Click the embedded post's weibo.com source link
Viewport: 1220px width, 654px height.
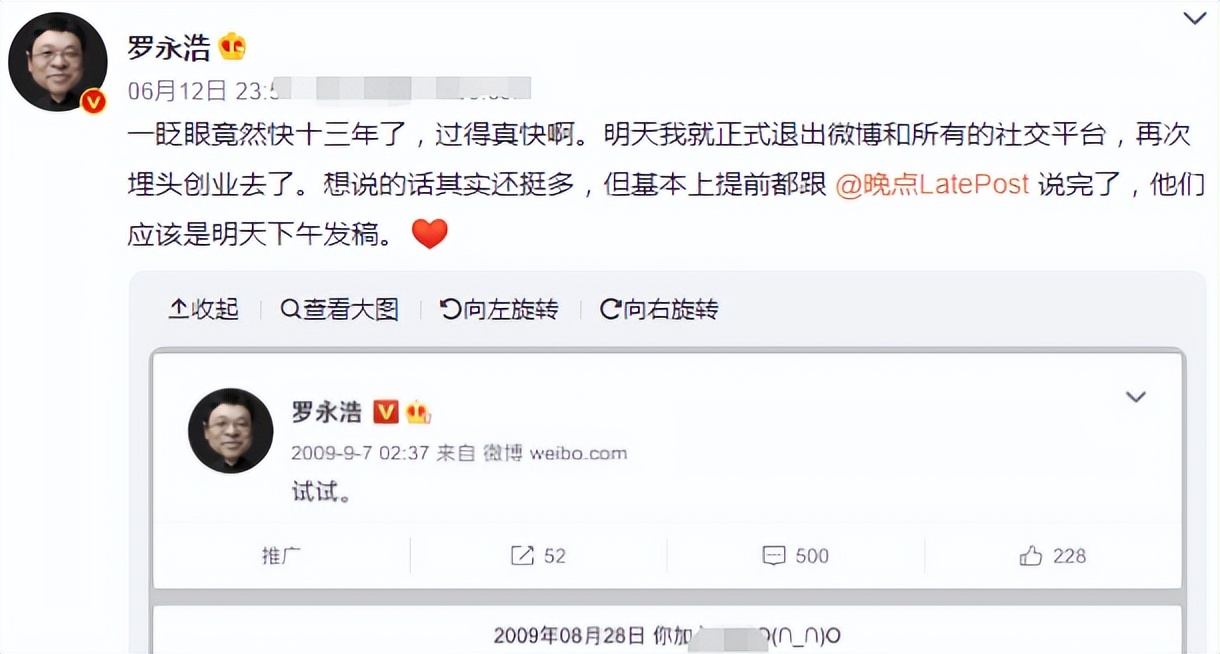[x=578, y=453]
